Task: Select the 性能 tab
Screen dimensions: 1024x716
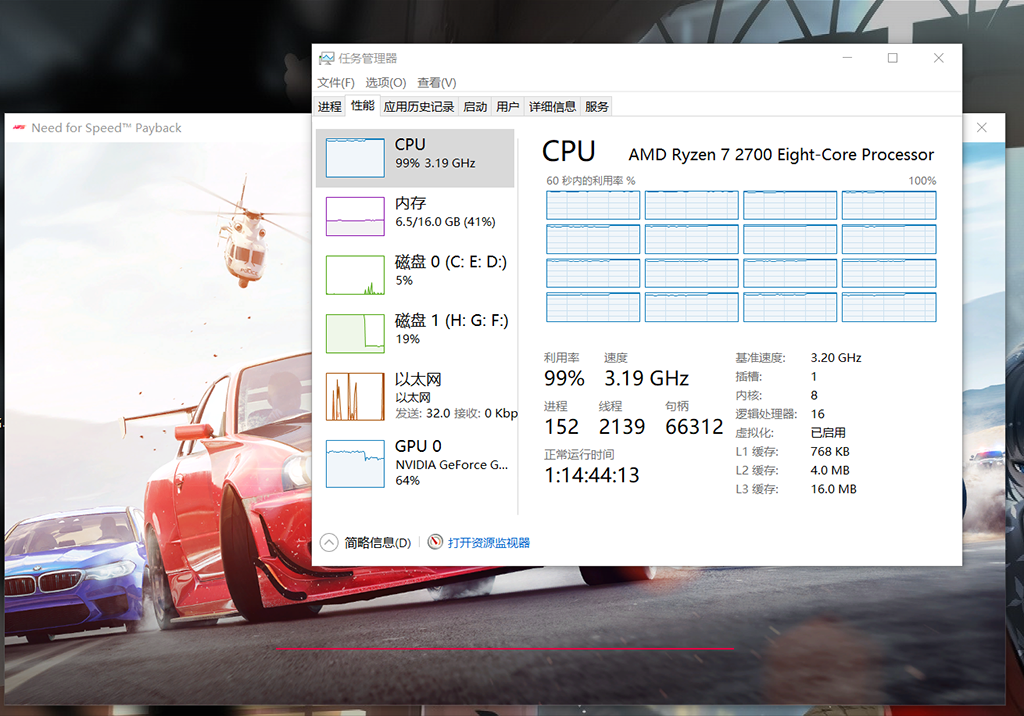Action: pos(362,105)
